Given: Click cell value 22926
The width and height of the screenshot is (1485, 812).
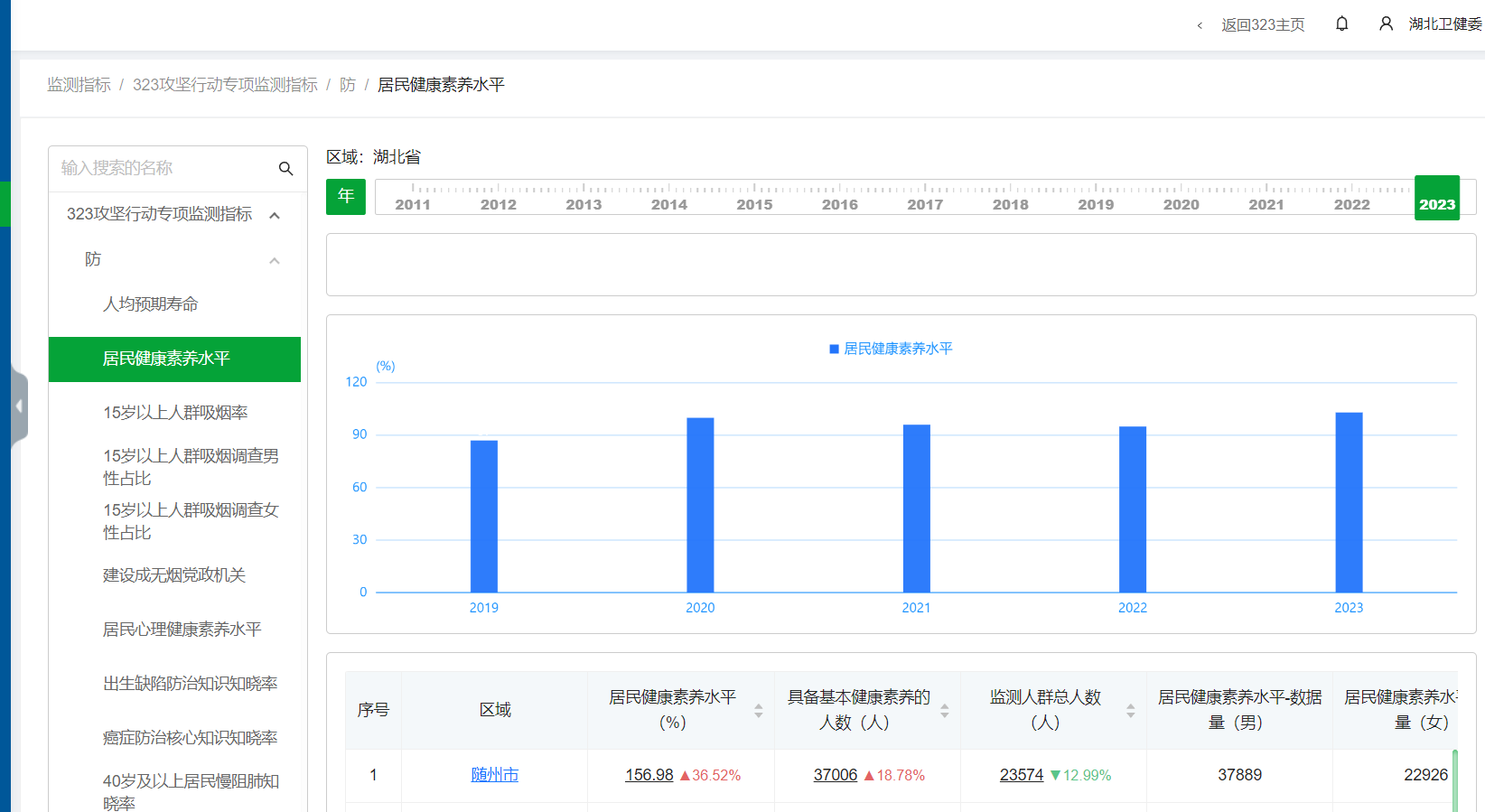Looking at the screenshot, I should coord(1425,775).
